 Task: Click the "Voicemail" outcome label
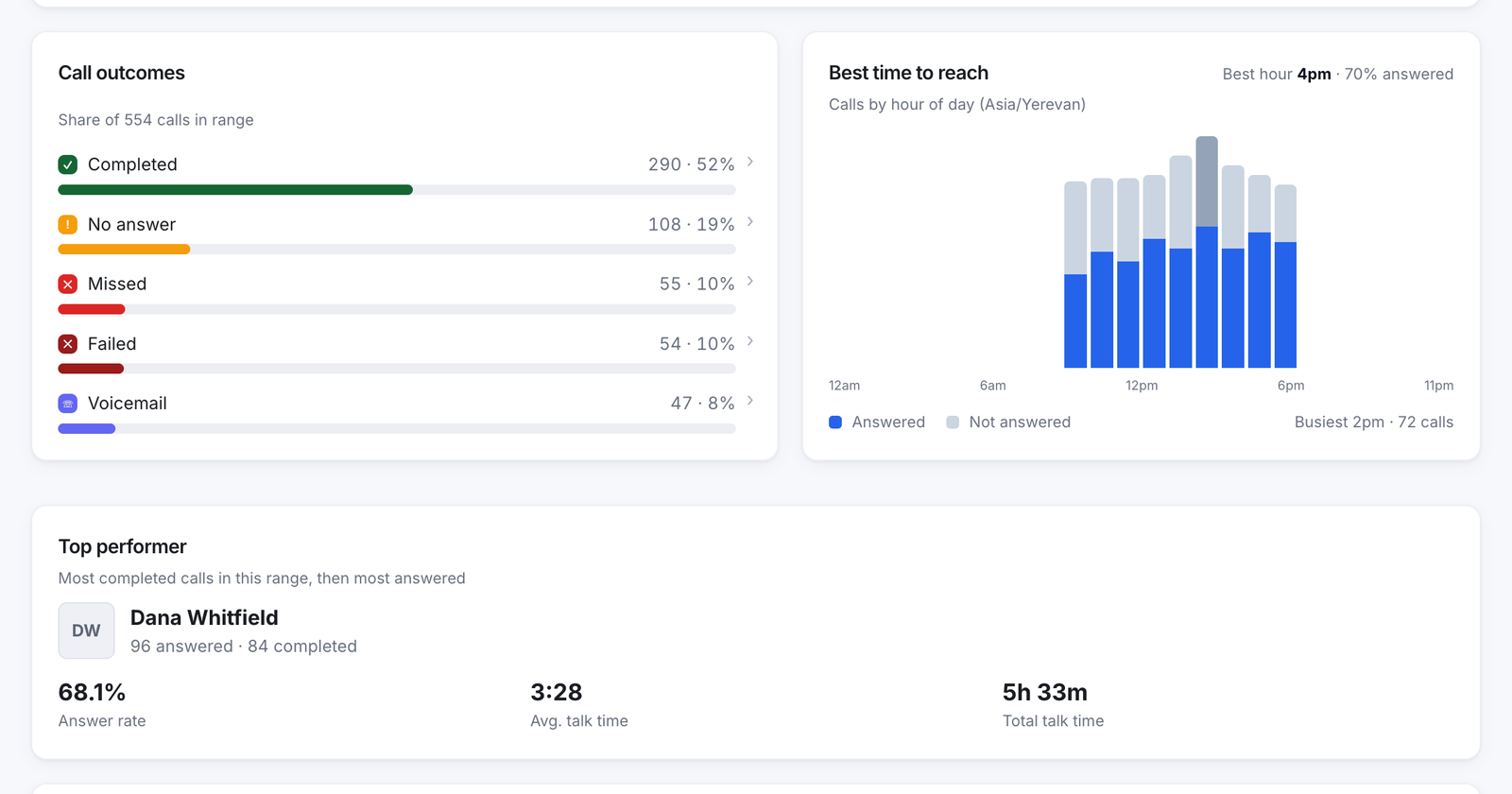[128, 404]
